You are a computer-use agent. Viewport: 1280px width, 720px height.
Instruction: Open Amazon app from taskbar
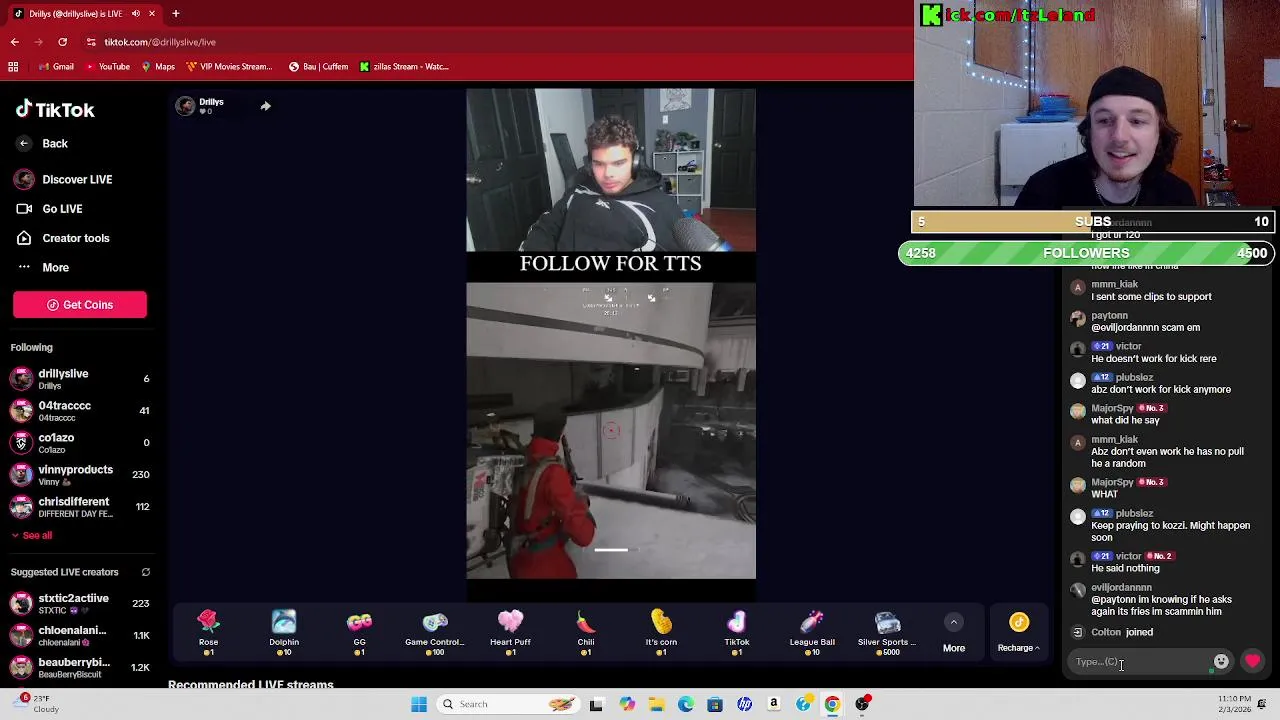pos(774,704)
